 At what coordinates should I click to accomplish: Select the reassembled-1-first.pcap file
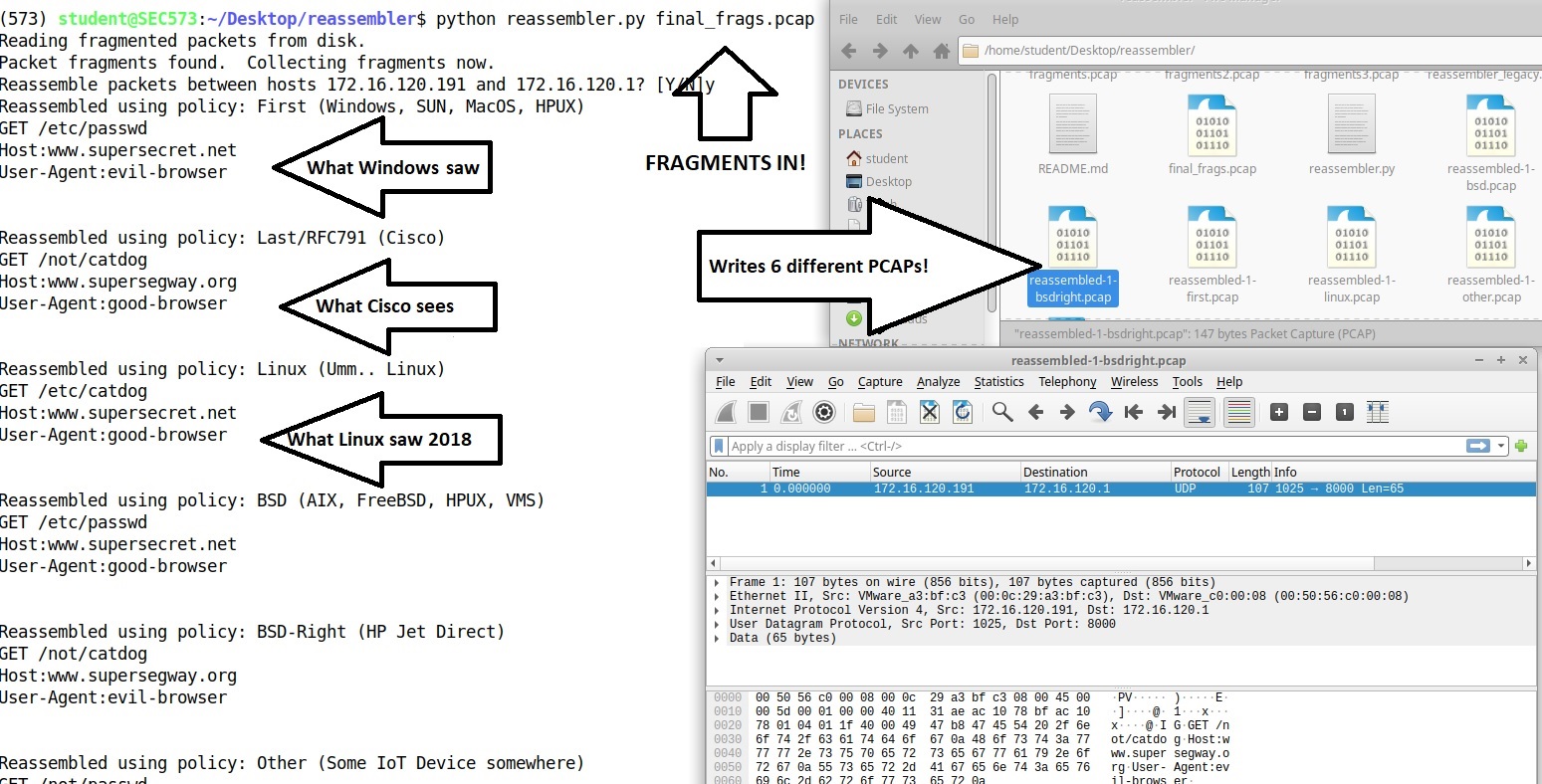1212,254
